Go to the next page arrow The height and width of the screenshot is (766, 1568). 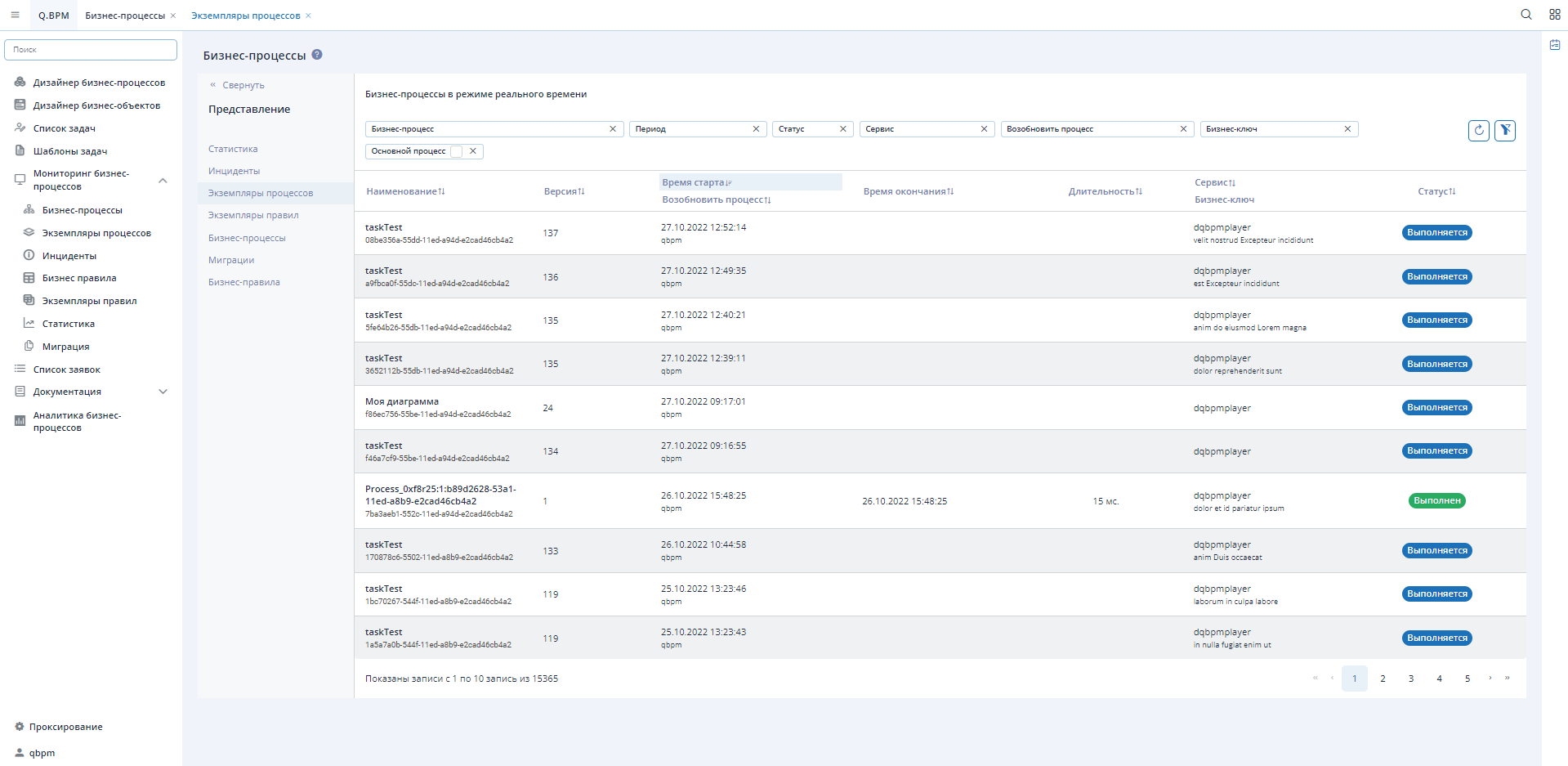pyautogui.click(x=1490, y=678)
